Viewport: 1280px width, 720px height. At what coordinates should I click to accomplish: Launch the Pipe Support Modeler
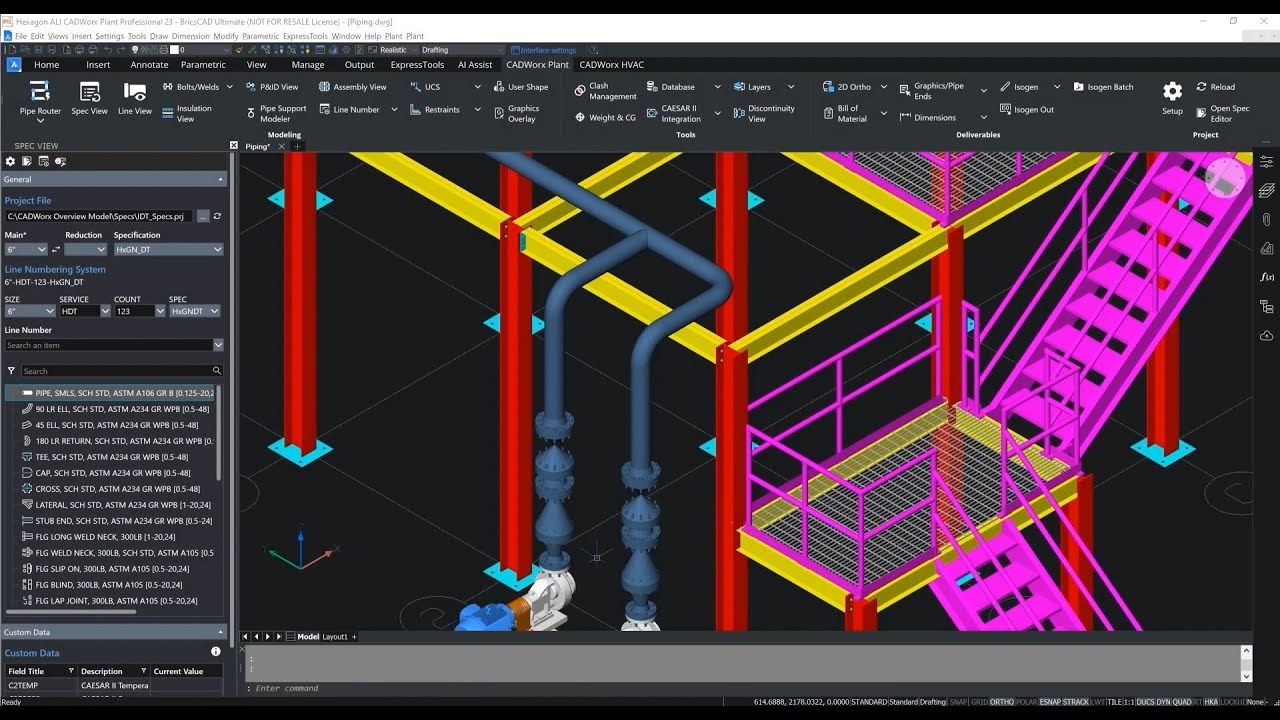pyautogui.click(x=275, y=113)
